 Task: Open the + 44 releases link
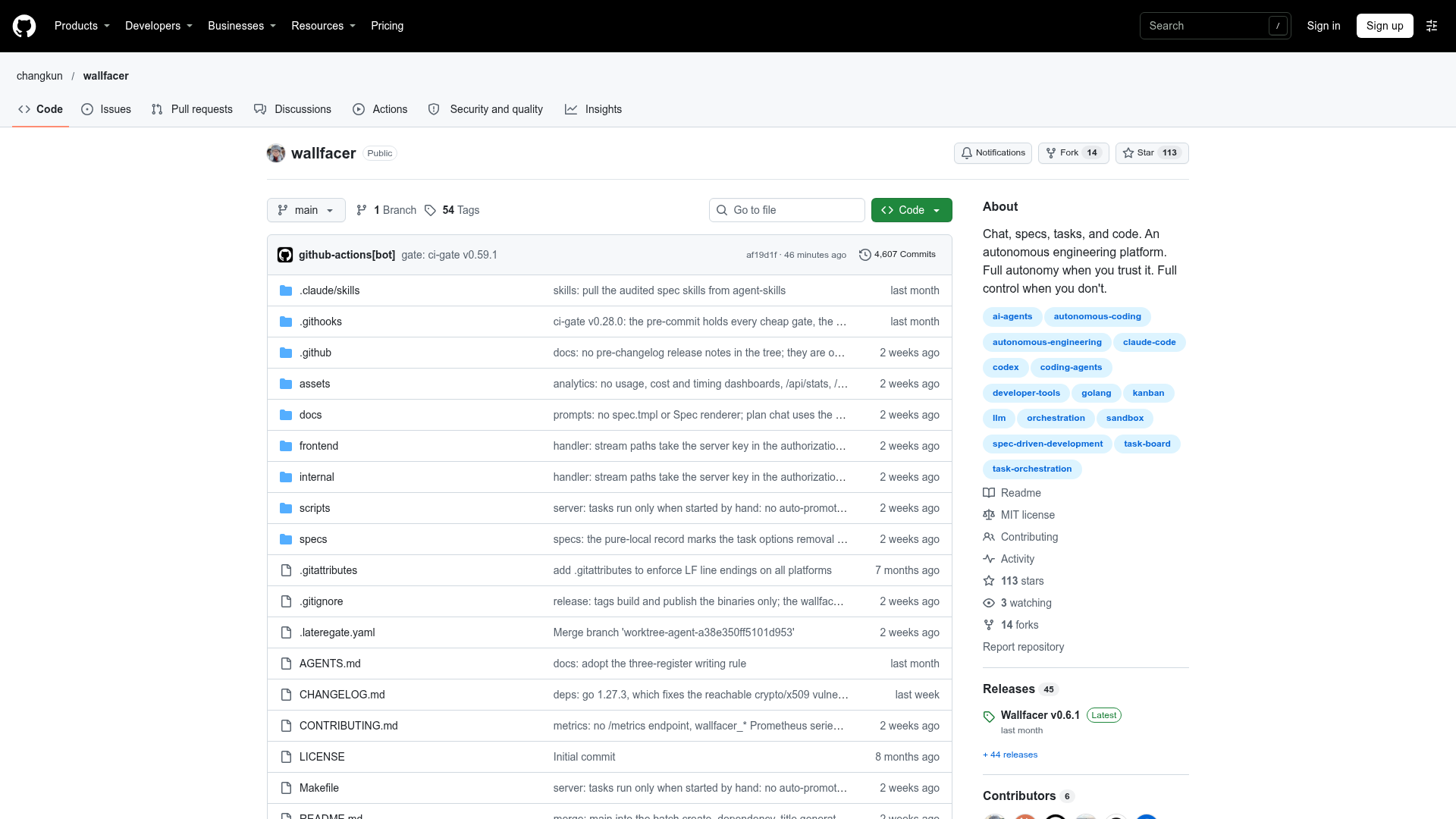tap(1010, 755)
